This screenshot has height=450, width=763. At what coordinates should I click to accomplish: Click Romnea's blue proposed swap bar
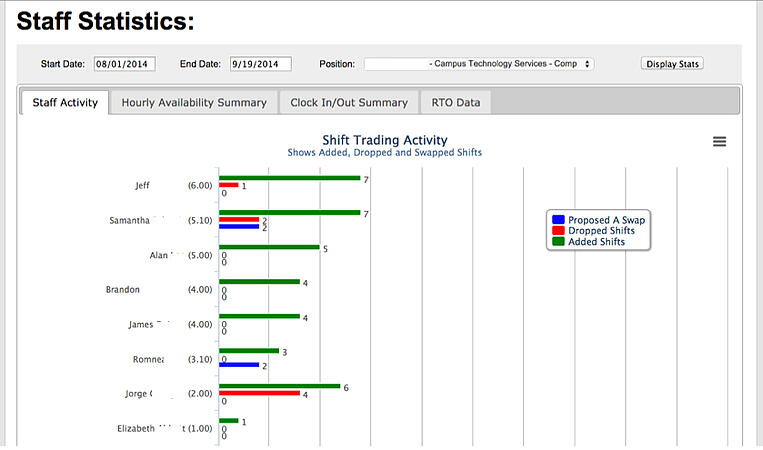pos(239,365)
